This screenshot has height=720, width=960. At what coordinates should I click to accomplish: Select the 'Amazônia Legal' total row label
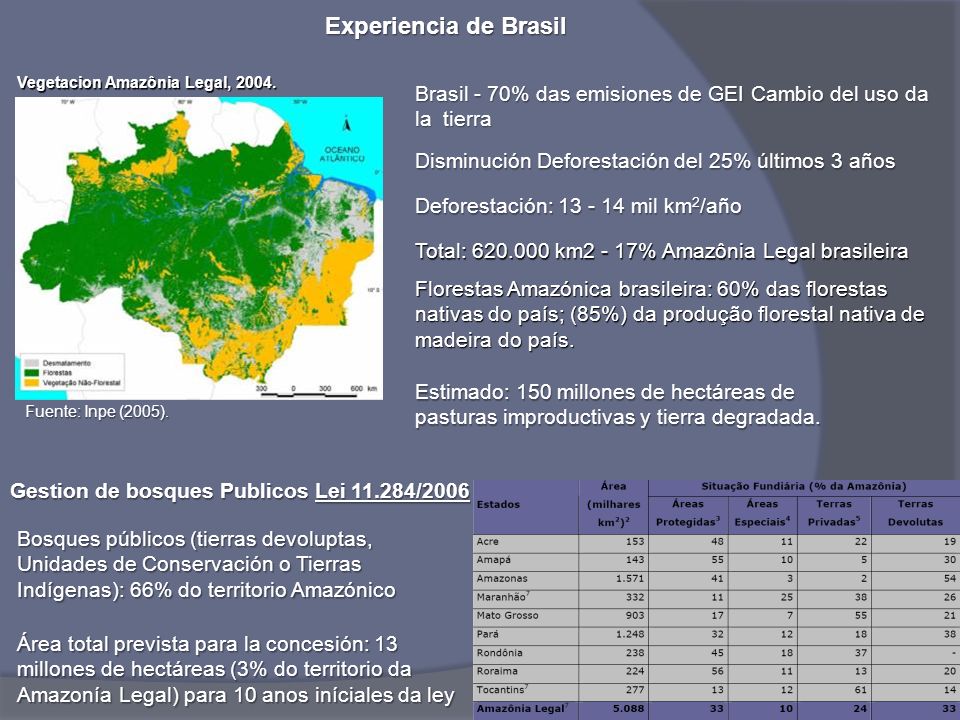[522, 708]
